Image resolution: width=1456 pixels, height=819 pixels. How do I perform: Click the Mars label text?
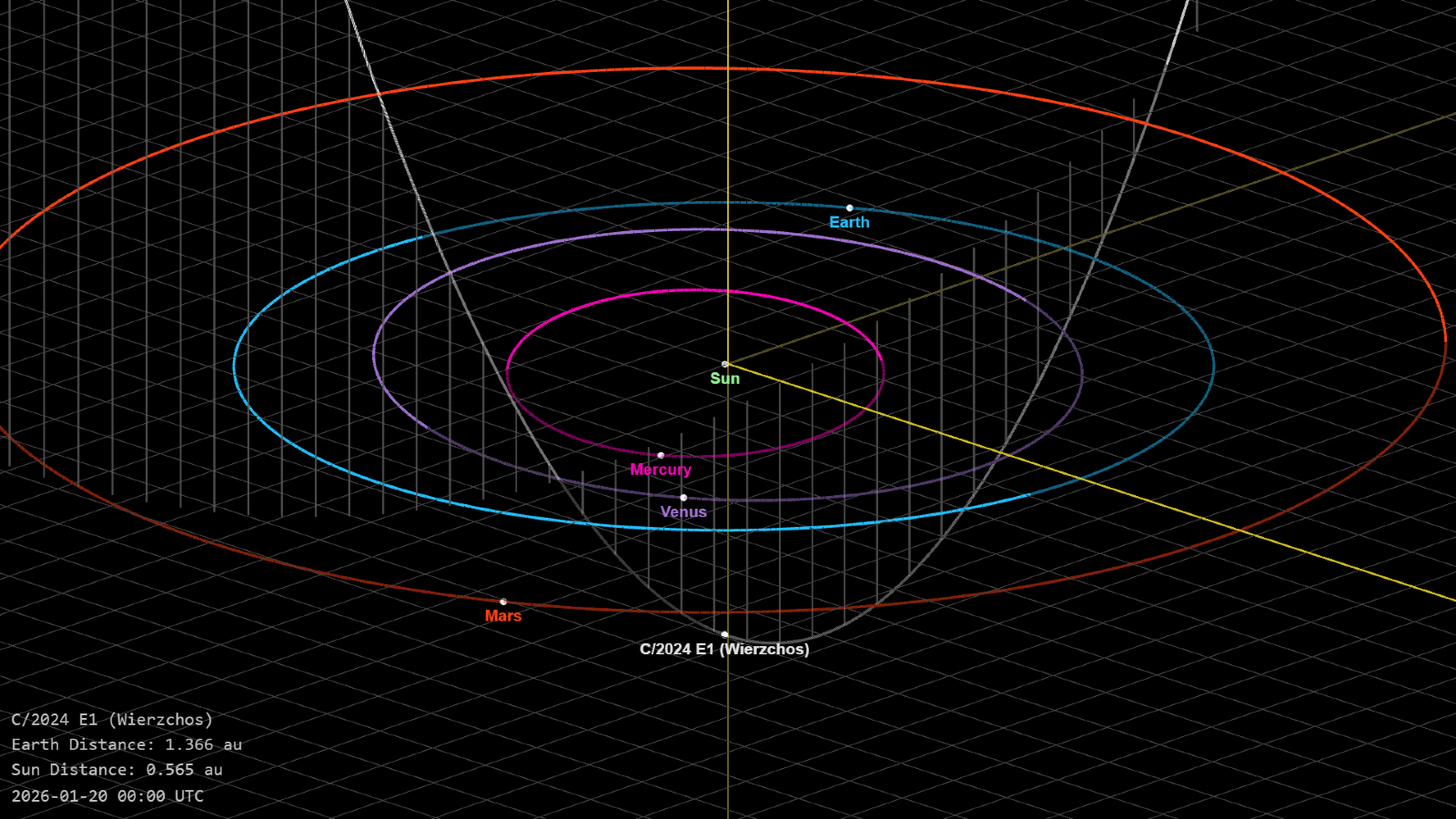pyautogui.click(x=504, y=616)
